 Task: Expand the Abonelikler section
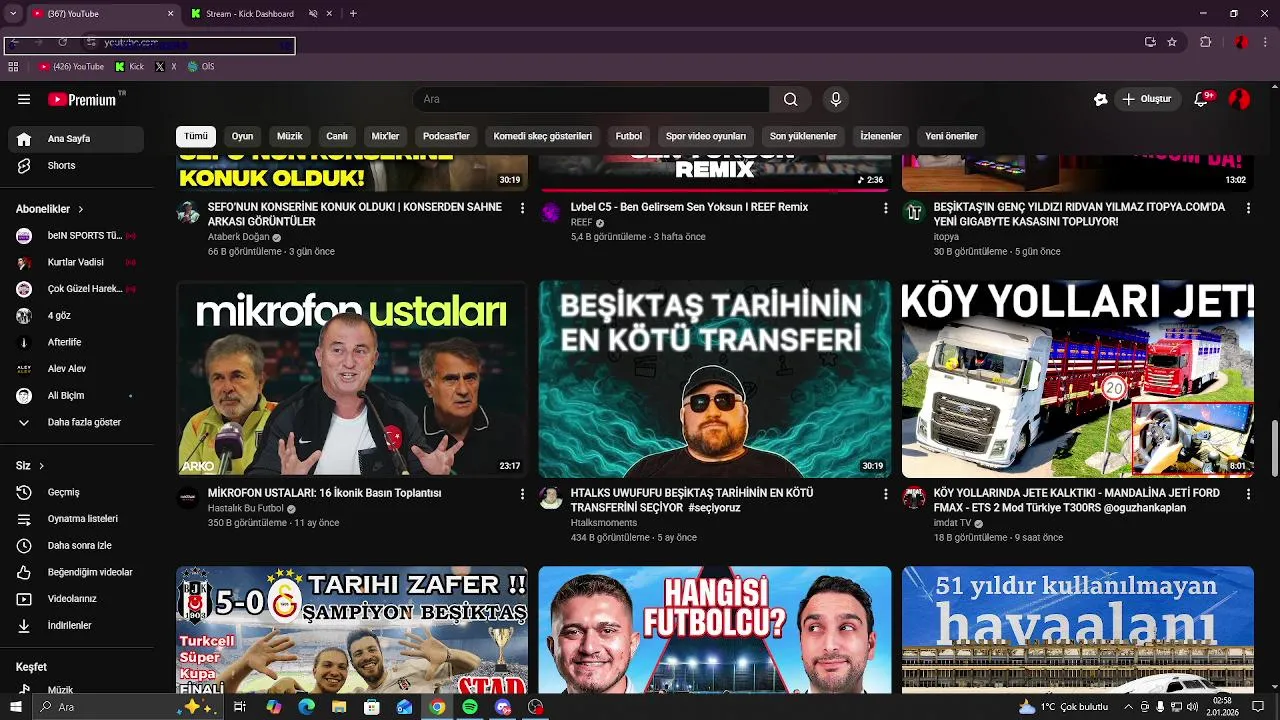click(x=50, y=209)
